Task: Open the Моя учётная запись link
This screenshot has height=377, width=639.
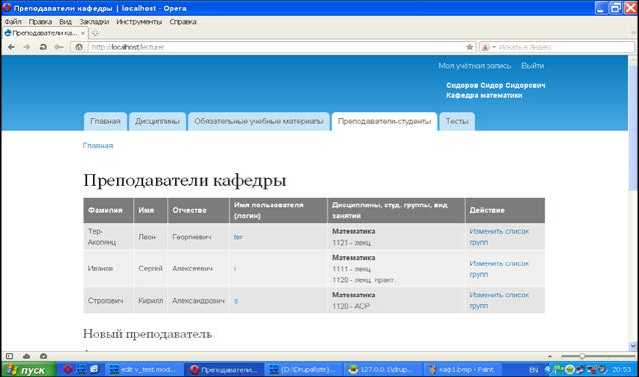Action: (474, 66)
